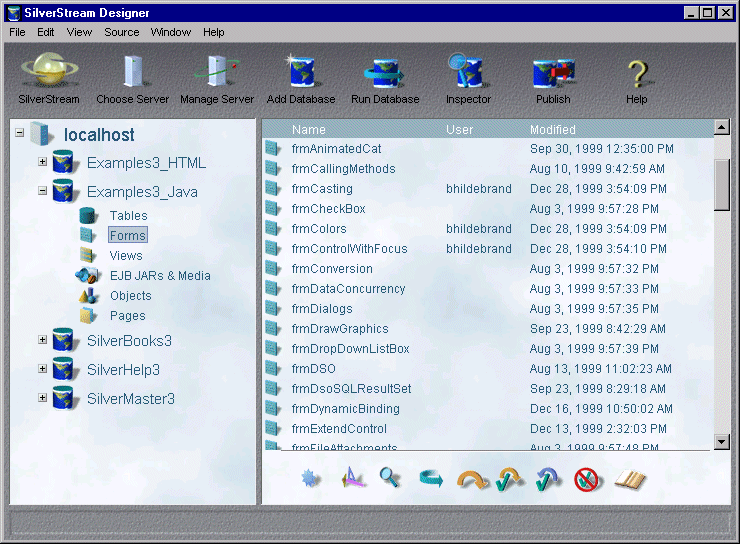
Task: Click the open book icon in bottom toolbar
Action: (630, 479)
